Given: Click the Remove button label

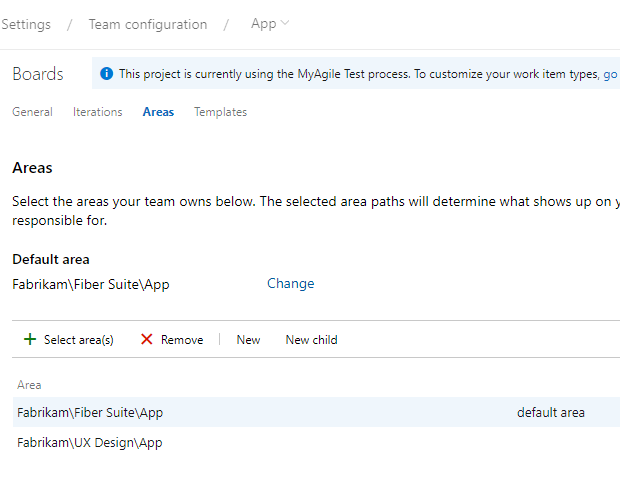Looking at the screenshot, I should [x=182, y=340].
